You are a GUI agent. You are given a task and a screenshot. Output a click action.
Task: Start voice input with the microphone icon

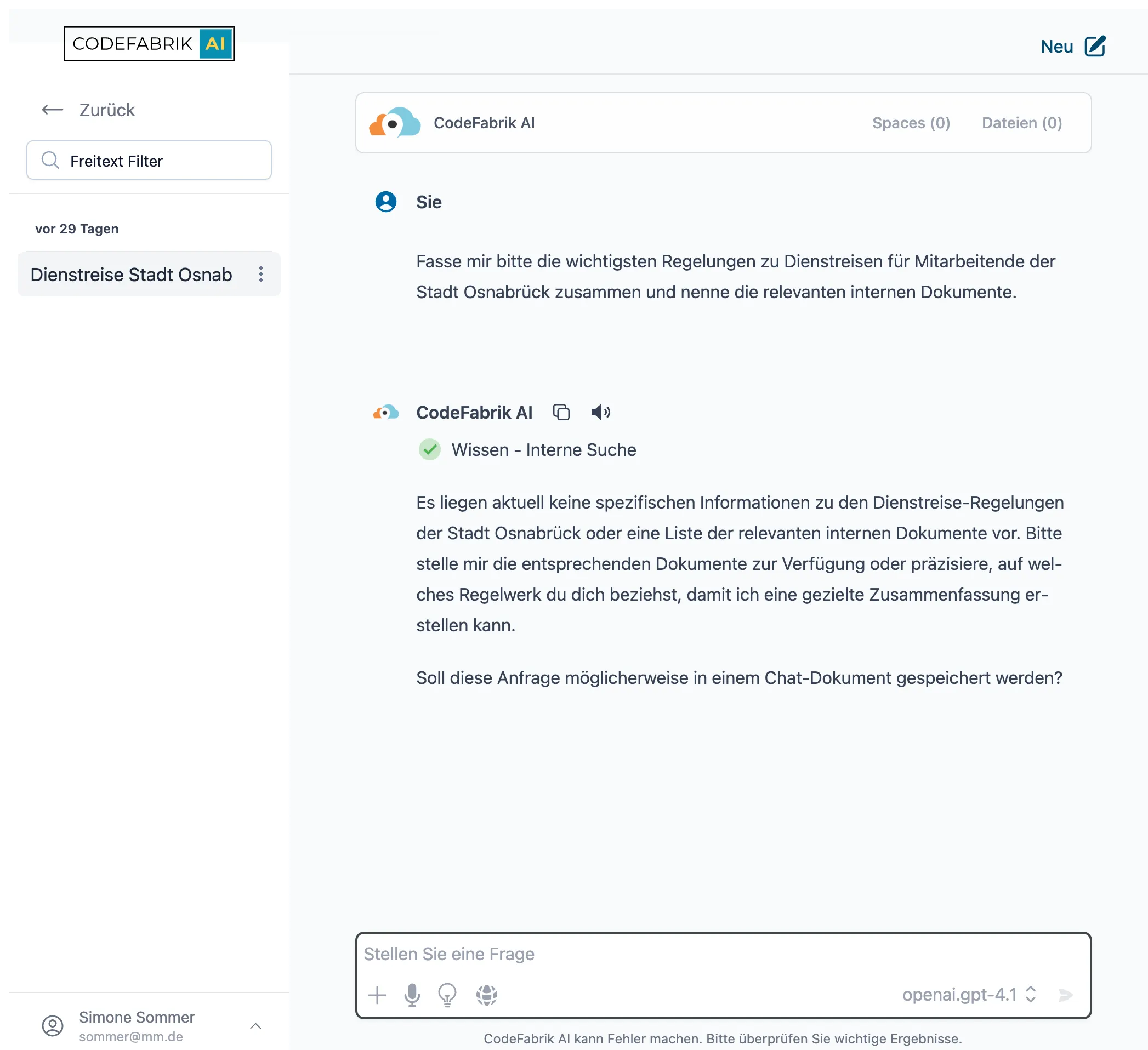pyautogui.click(x=412, y=995)
